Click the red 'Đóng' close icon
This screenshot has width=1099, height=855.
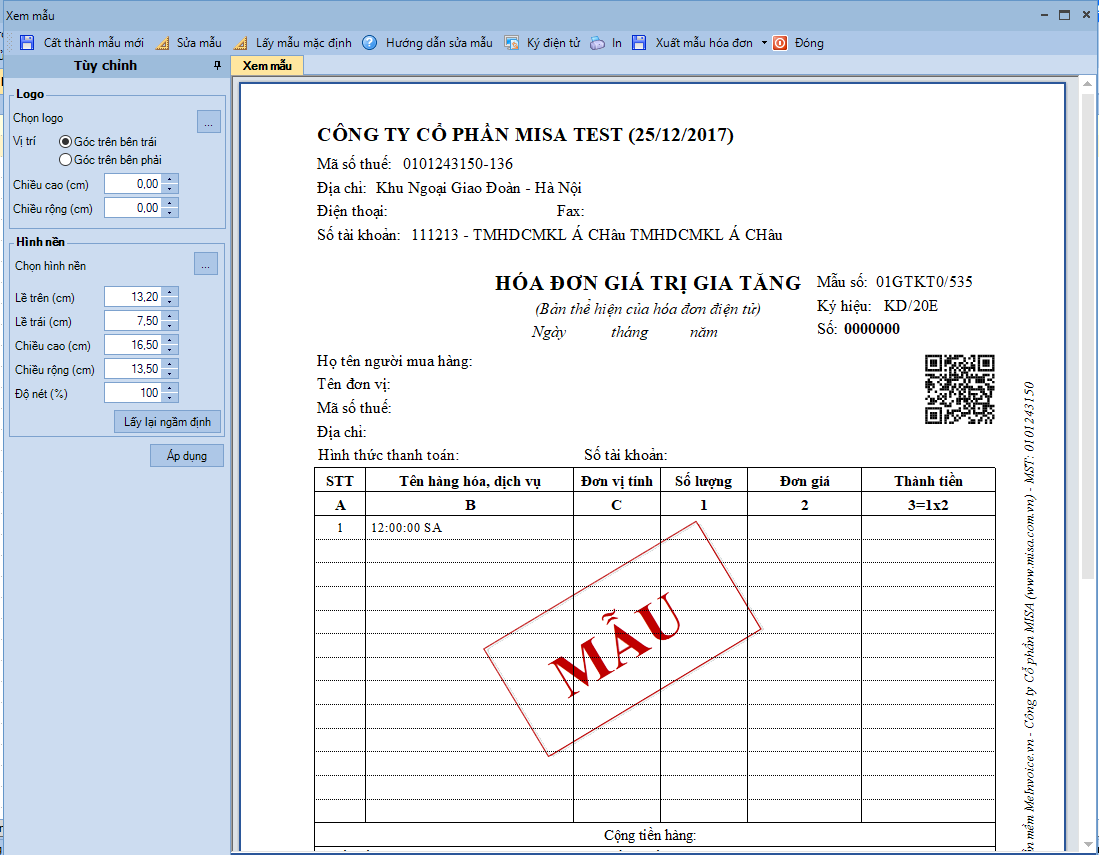click(x=780, y=43)
